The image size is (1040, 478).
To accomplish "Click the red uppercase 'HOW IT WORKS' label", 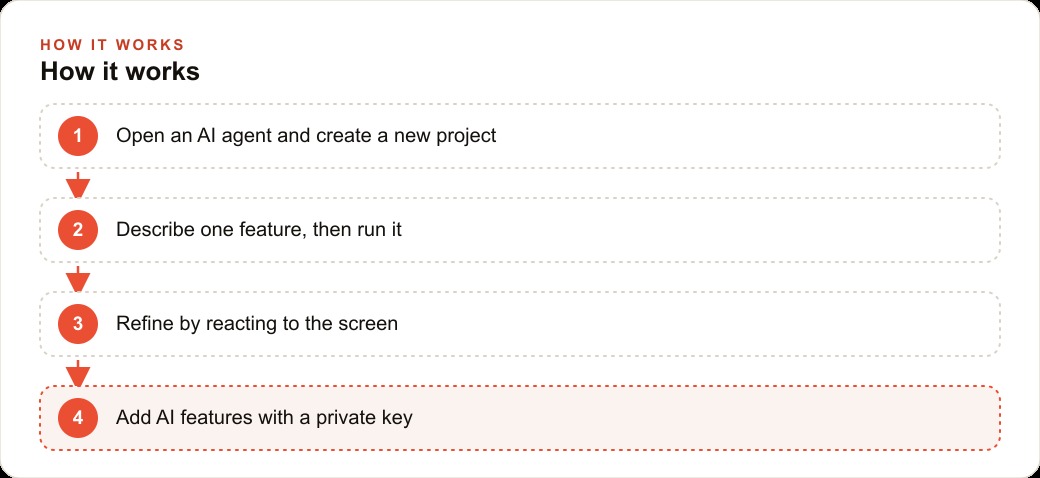I will (112, 45).
